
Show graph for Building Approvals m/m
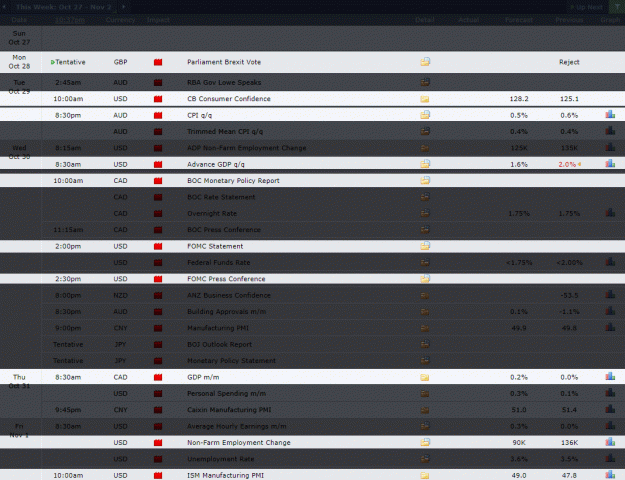610,311
